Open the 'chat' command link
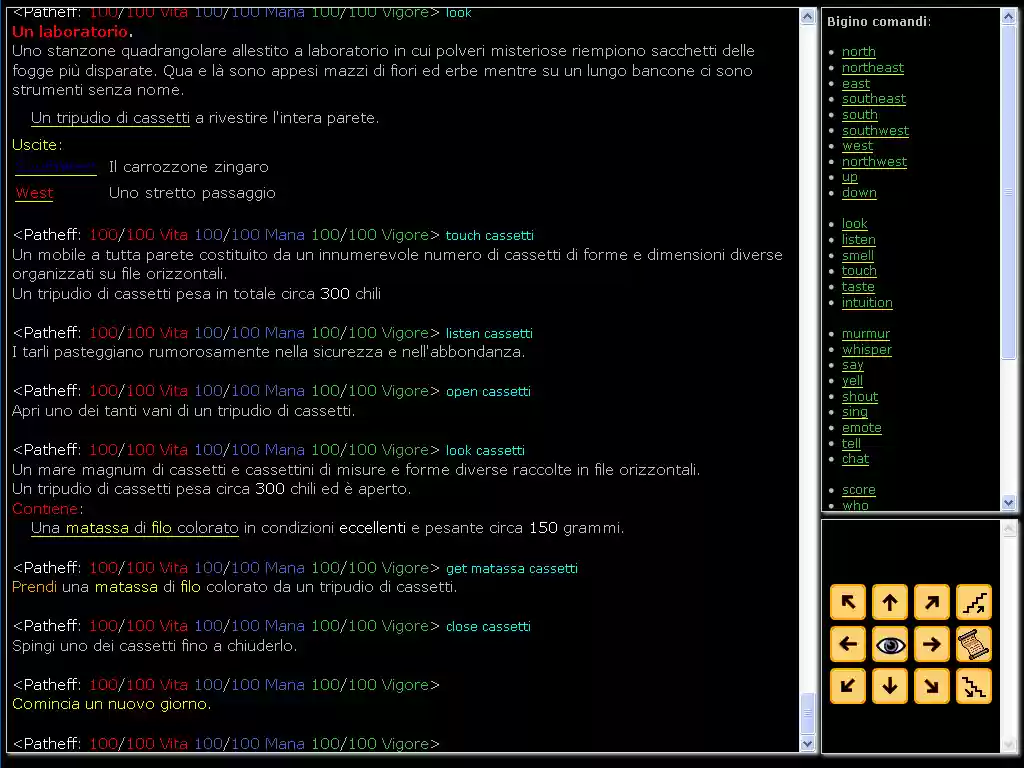Screen dimensions: 1024x768 tap(855, 459)
